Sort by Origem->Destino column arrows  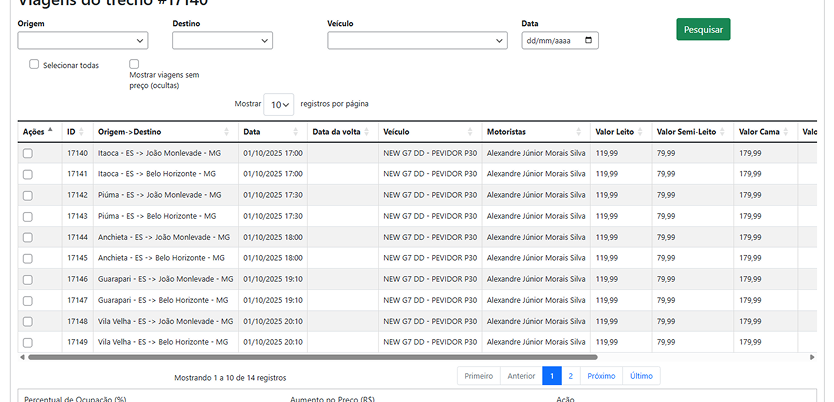coord(227,132)
